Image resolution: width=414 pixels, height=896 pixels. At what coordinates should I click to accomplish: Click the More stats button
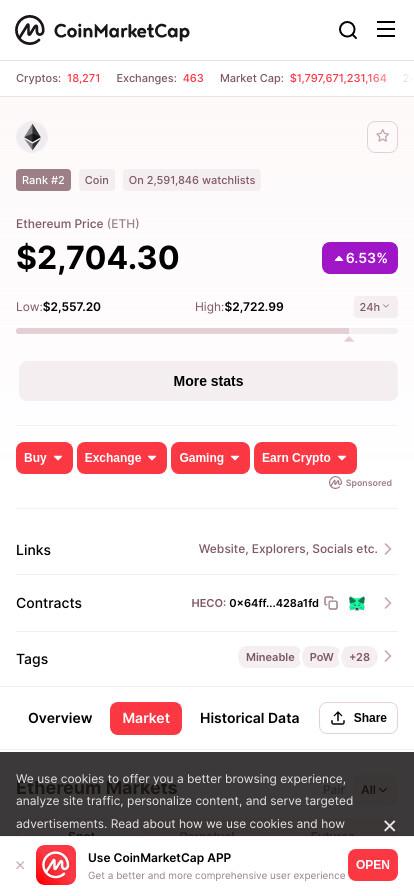click(208, 381)
